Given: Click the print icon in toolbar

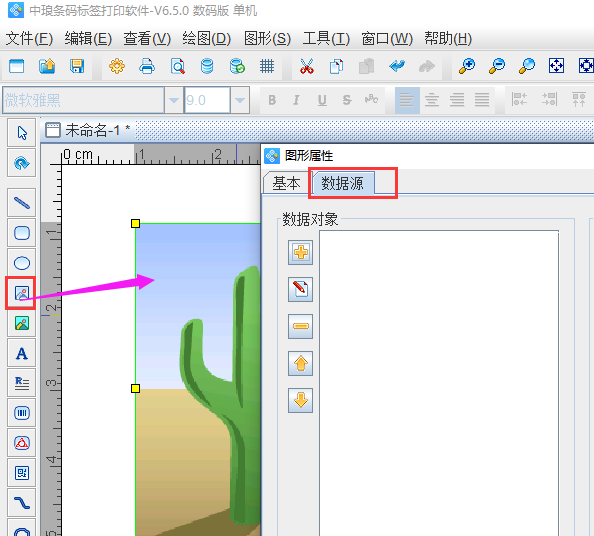Looking at the screenshot, I should tap(147, 66).
